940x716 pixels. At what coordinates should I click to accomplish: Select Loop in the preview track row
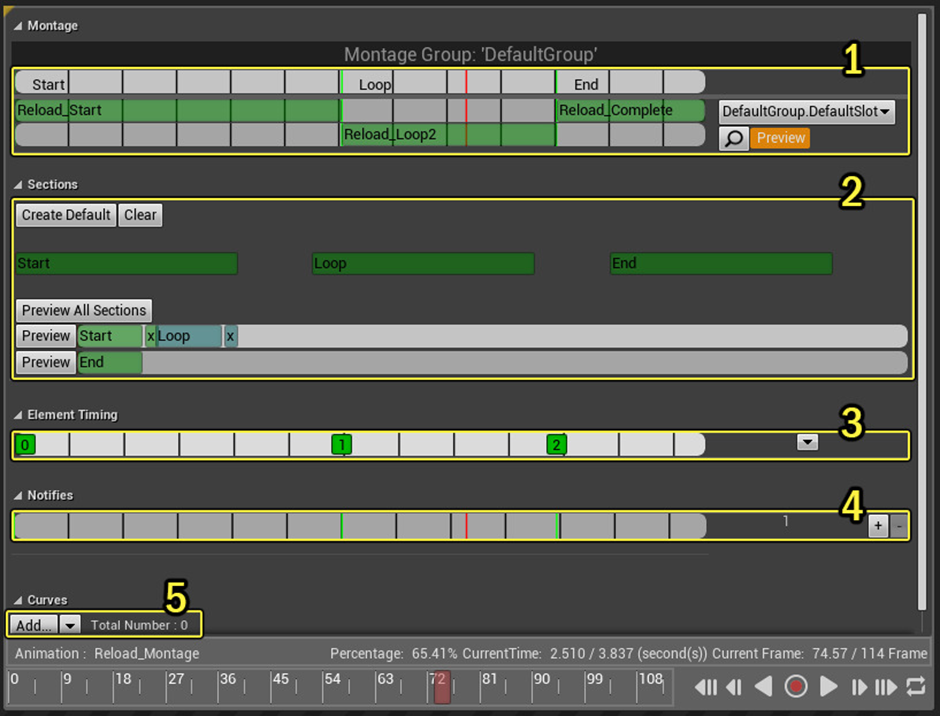tap(189, 336)
